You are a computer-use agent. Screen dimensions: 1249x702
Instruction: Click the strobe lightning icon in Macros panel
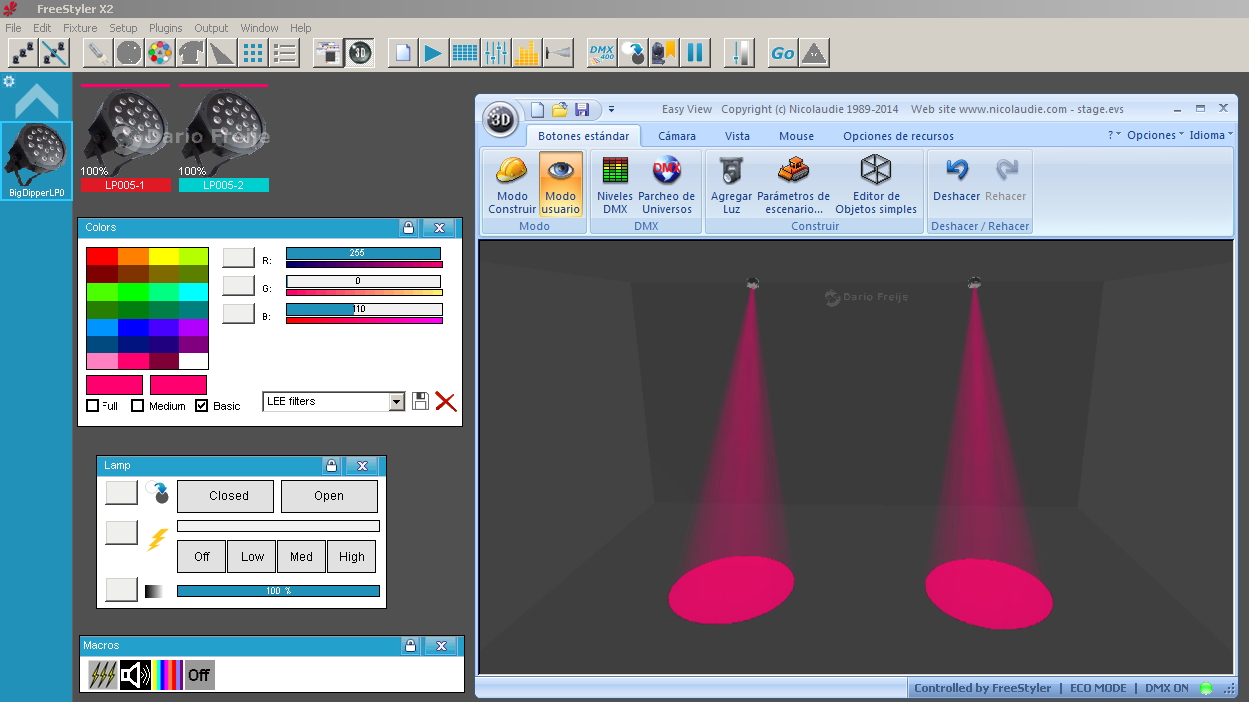103,675
